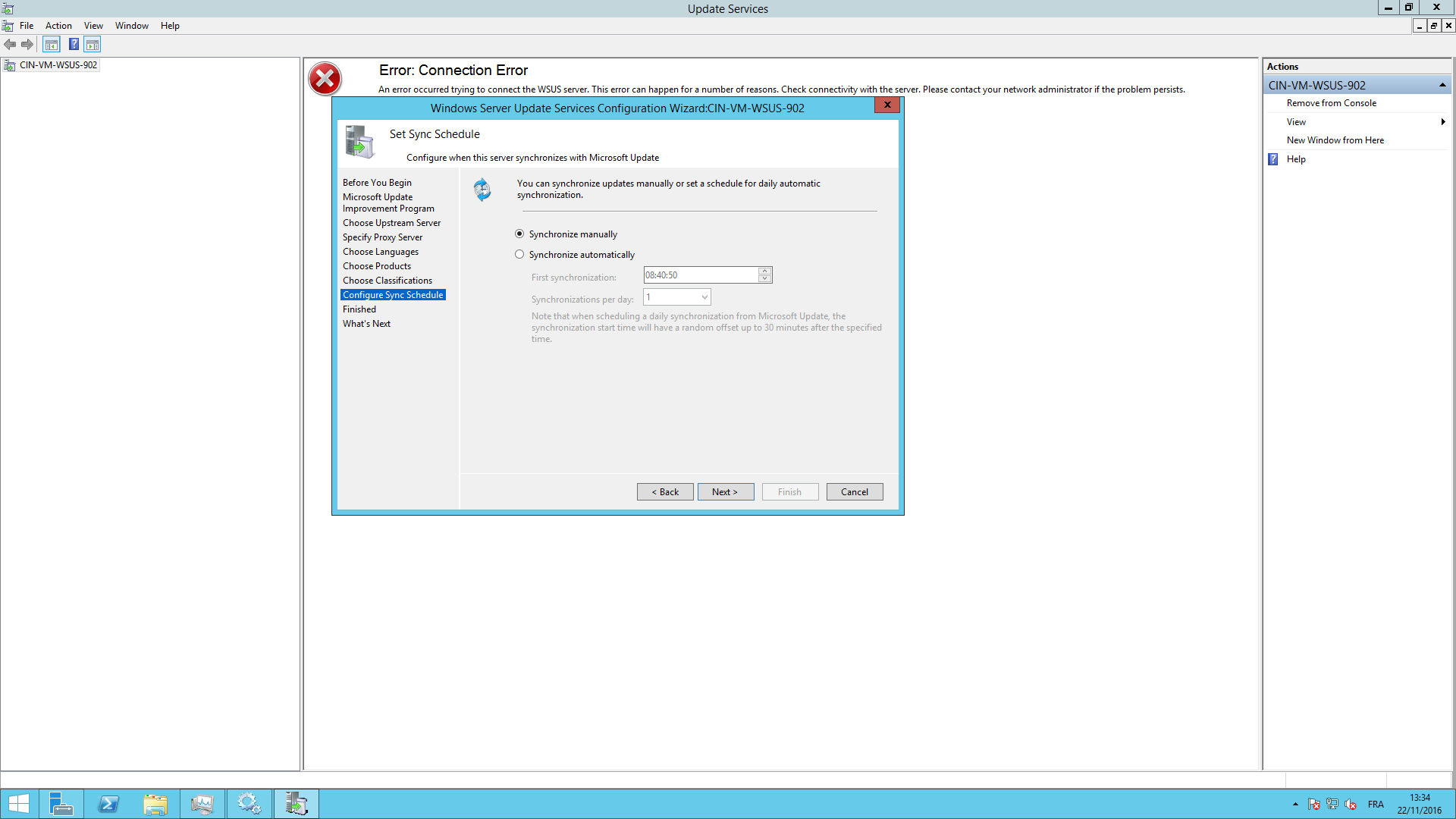The width and height of the screenshot is (1456, 819).
Task: Click New Window from Here action
Action: (1335, 140)
